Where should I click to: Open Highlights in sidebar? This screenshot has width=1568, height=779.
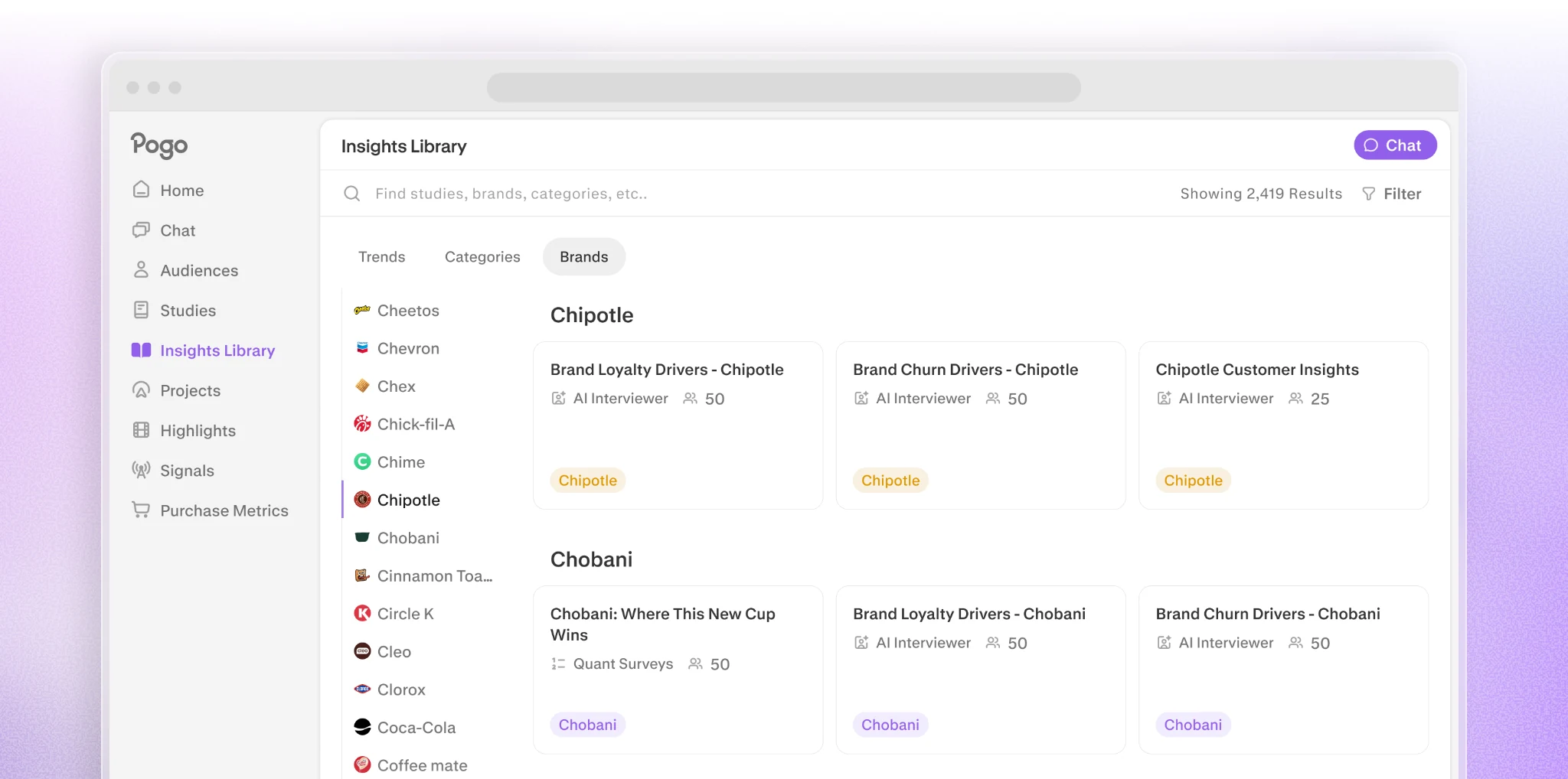point(184,430)
